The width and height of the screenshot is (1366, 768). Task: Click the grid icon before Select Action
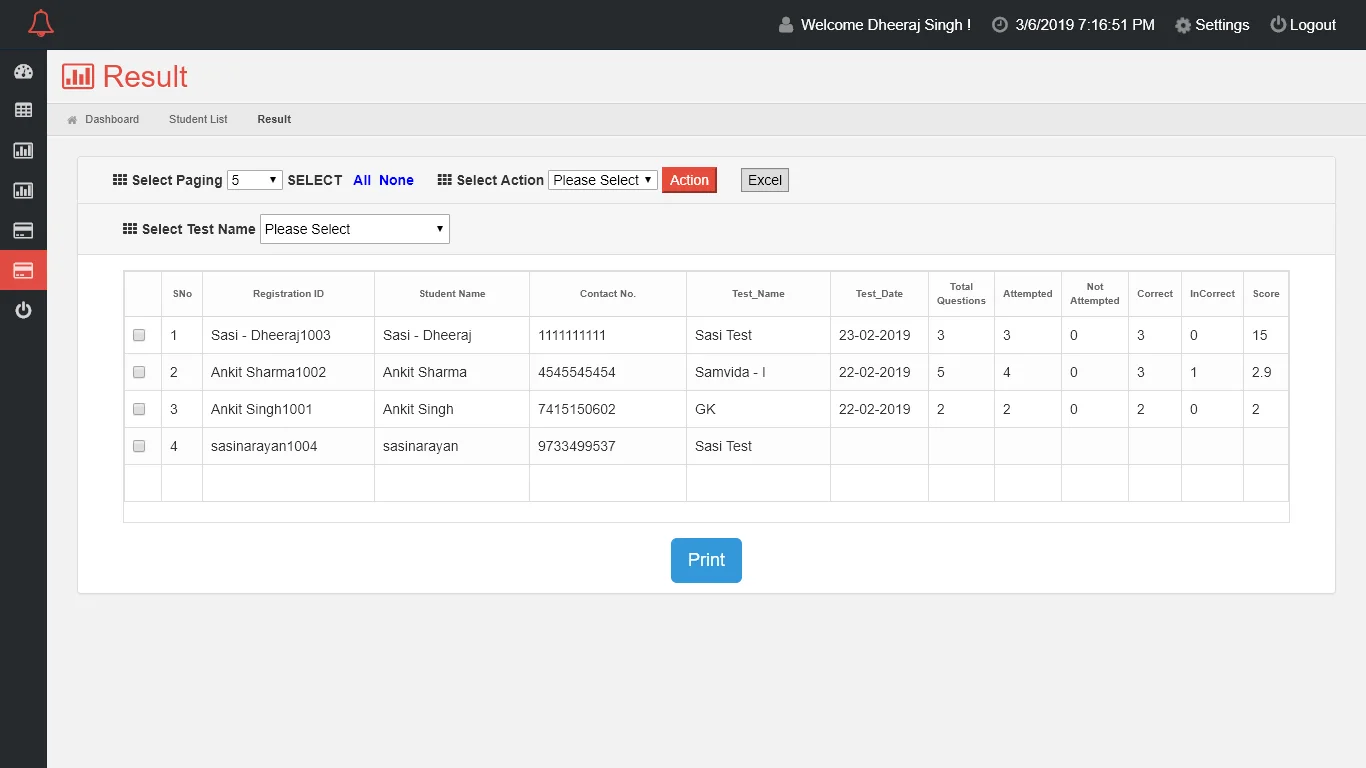(x=445, y=180)
